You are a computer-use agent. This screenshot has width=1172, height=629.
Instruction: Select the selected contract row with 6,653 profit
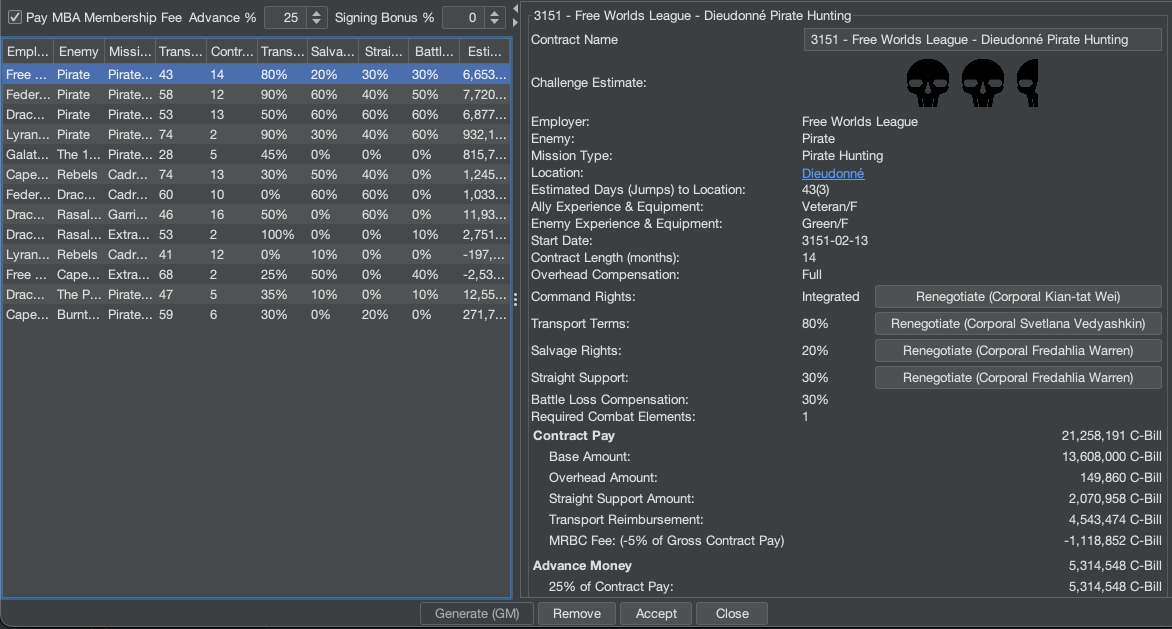coord(256,74)
